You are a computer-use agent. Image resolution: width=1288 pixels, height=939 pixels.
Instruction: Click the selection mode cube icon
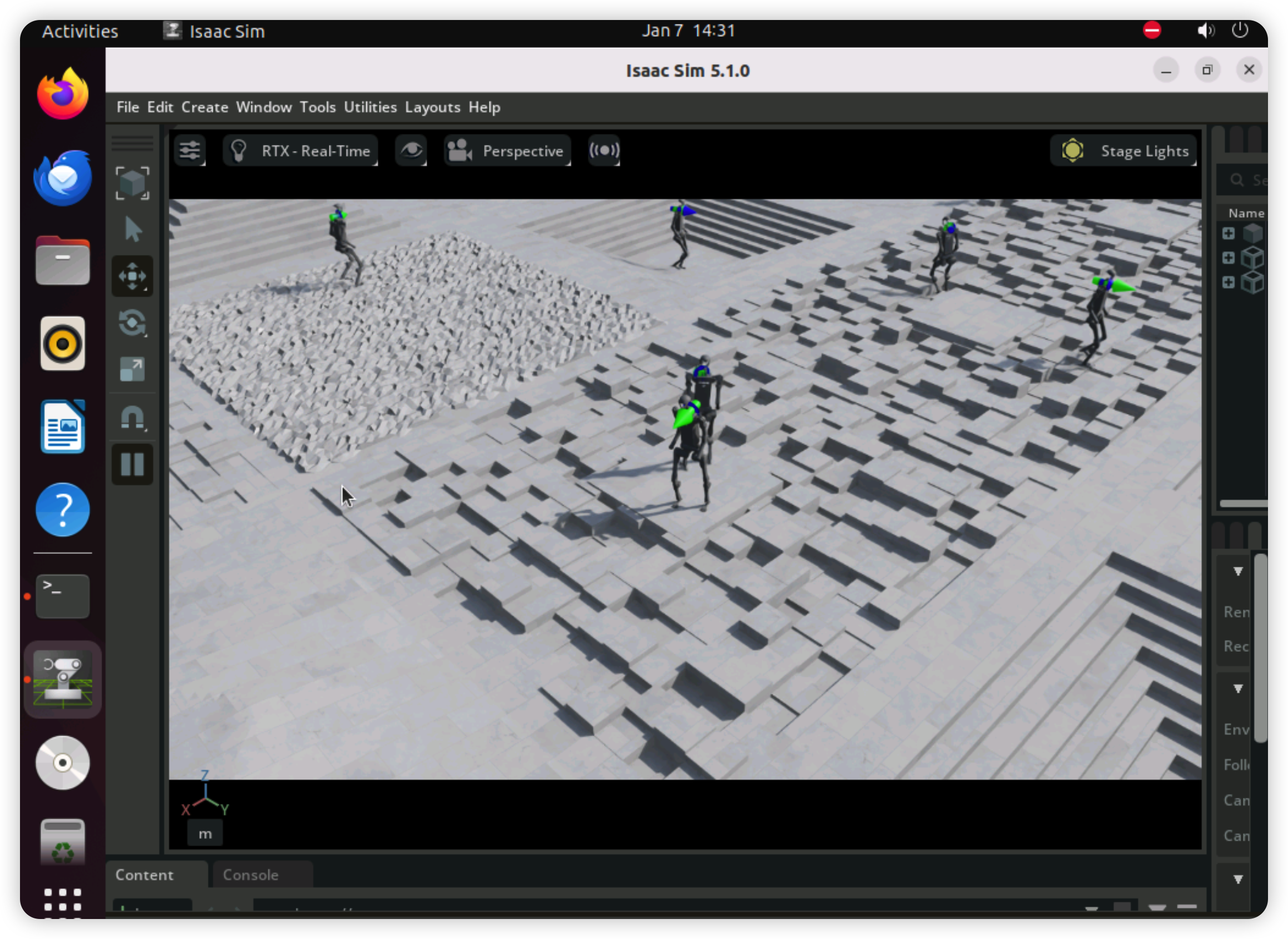[132, 183]
